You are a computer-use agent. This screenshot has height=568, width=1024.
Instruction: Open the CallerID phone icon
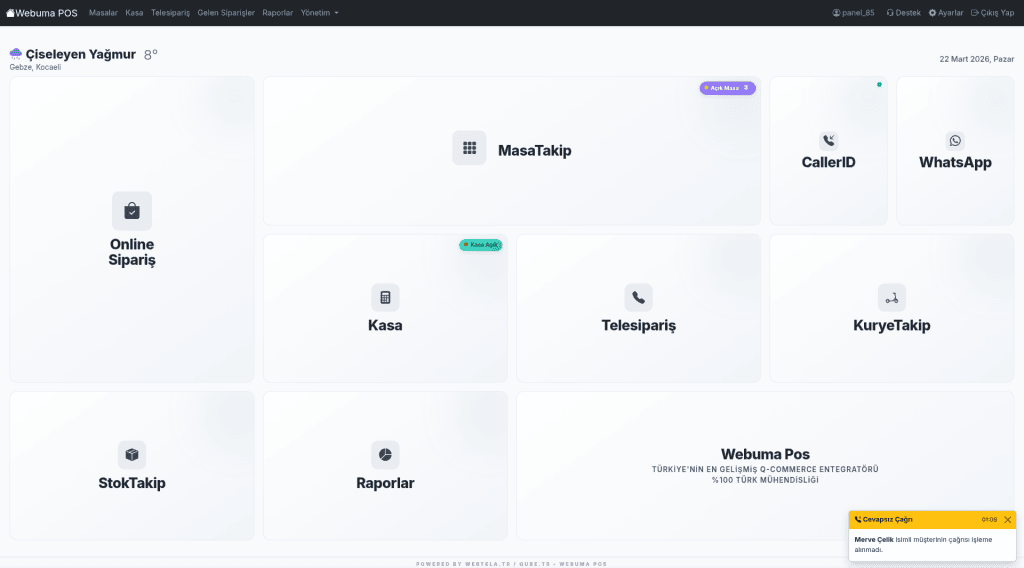828,140
